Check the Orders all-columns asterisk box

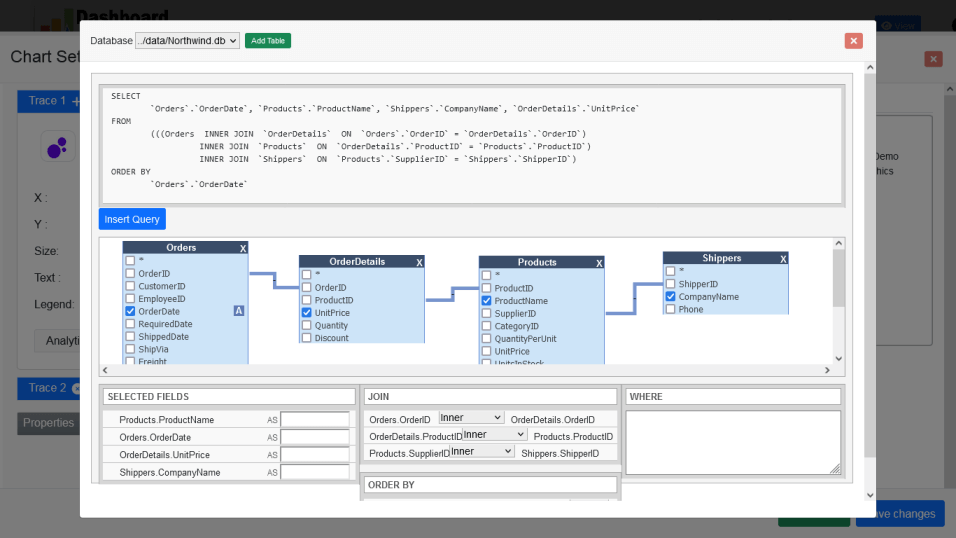click(130, 260)
